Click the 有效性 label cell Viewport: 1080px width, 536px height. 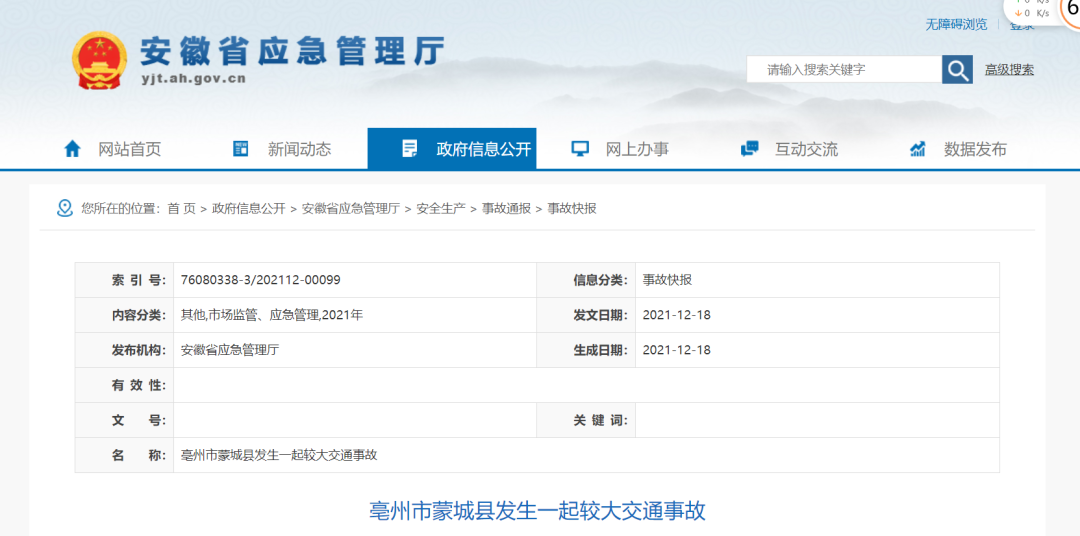(x=124, y=385)
